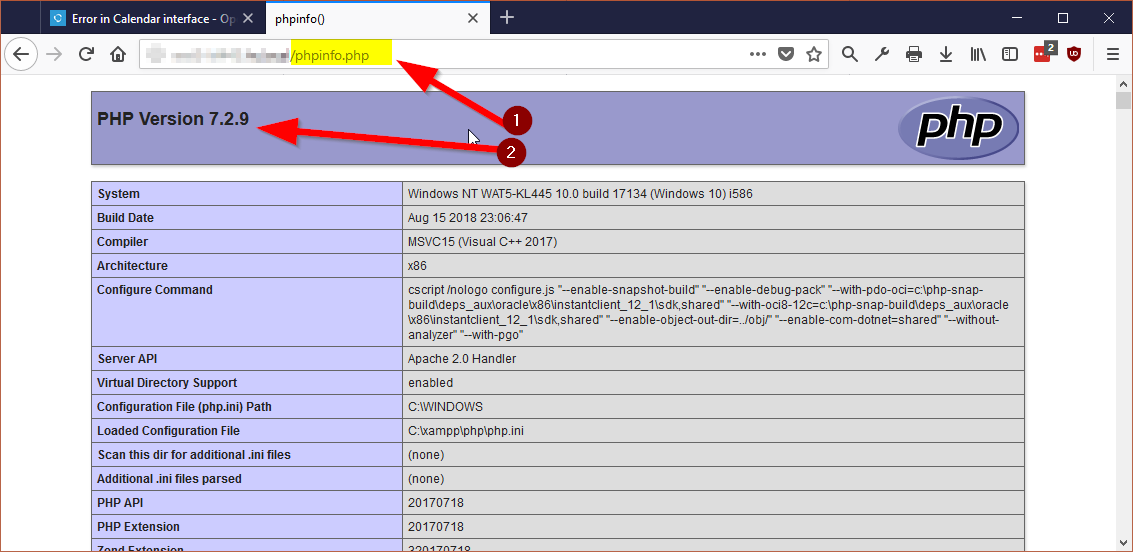Image resolution: width=1133 pixels, height=552 pixels.
Task: Click the Architecture x86 value
Action: (417, 265)
